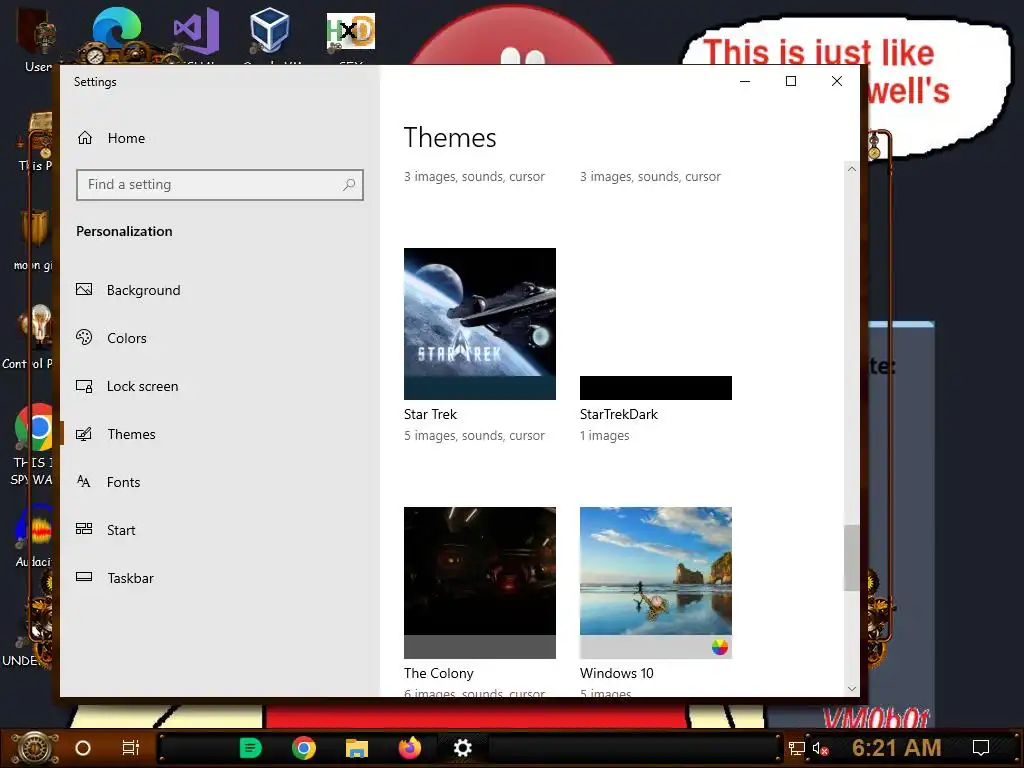Click the scrollbar down arrow
Image resolution: width=1024 pixels, height=768 pixels.
point(852,688)
